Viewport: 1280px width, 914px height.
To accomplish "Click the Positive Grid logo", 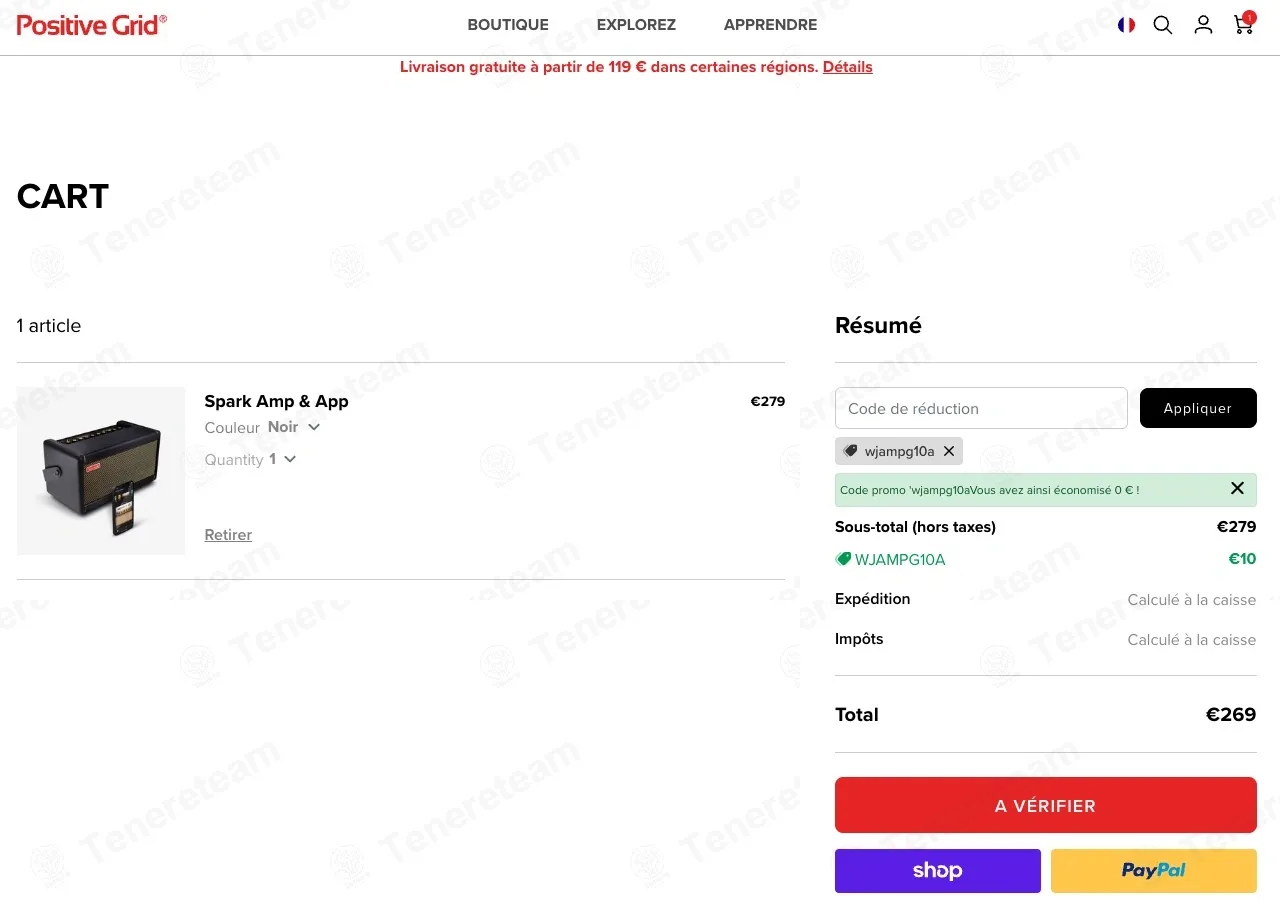I will (92, 25).
